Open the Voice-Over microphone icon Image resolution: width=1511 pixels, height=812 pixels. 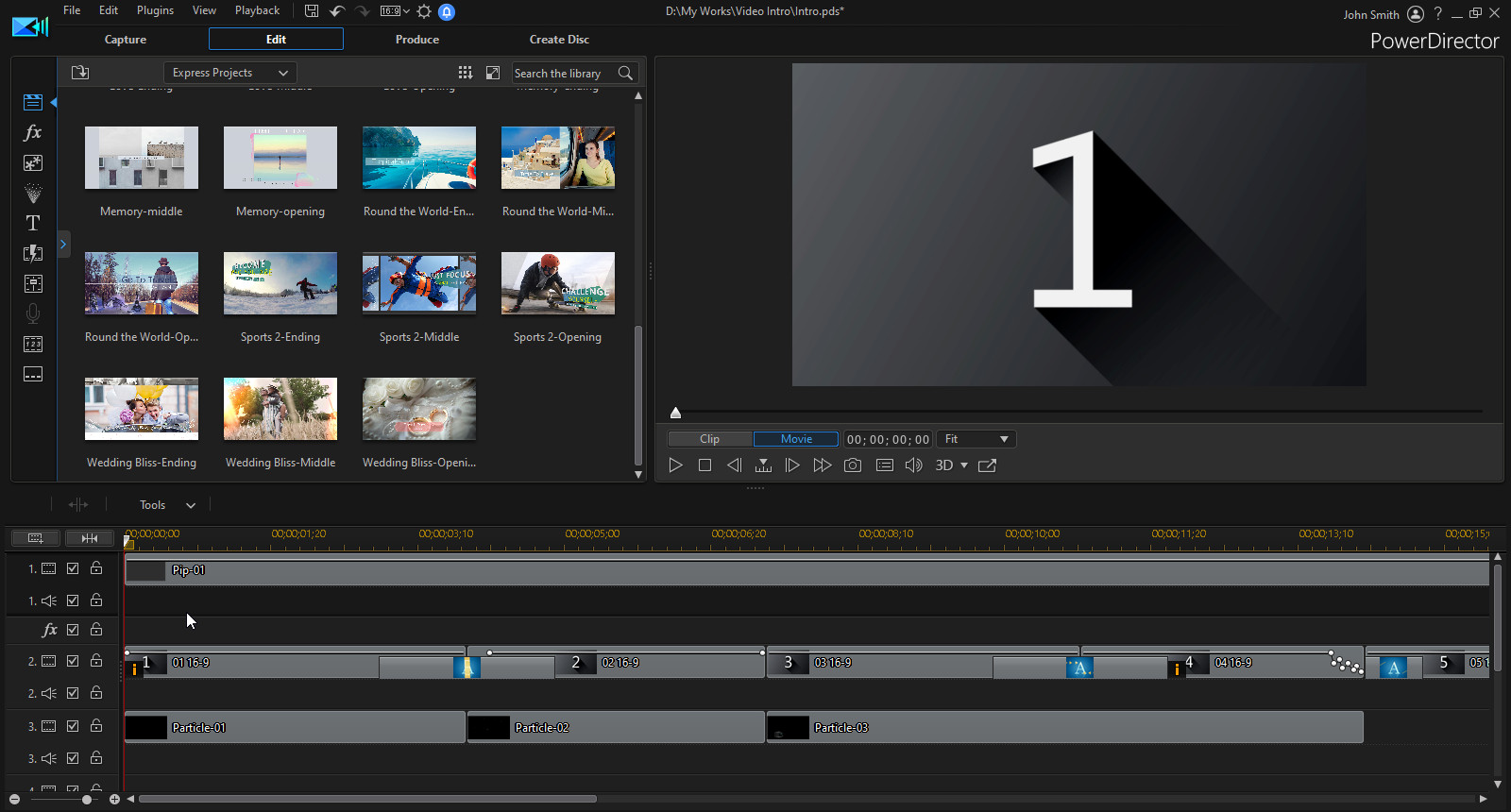click(33, 313)
